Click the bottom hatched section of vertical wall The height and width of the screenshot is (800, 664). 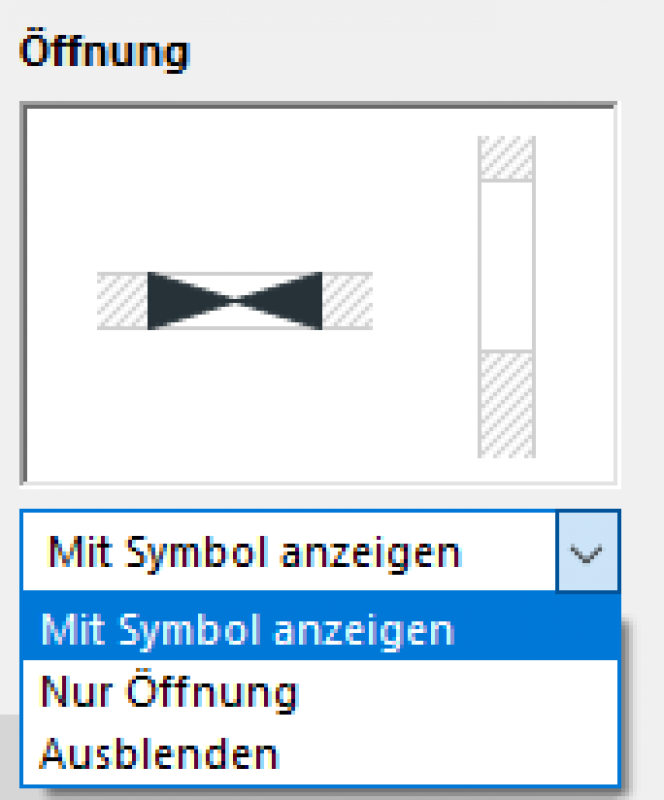coord(506,403)
